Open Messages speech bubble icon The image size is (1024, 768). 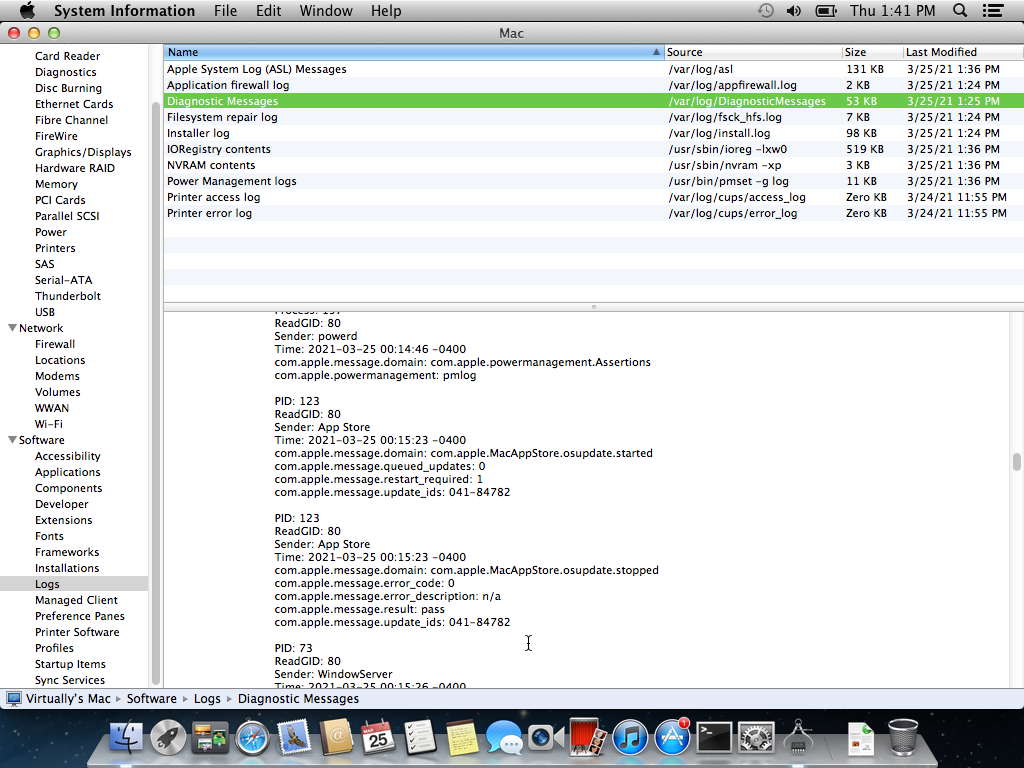(504, 737)
